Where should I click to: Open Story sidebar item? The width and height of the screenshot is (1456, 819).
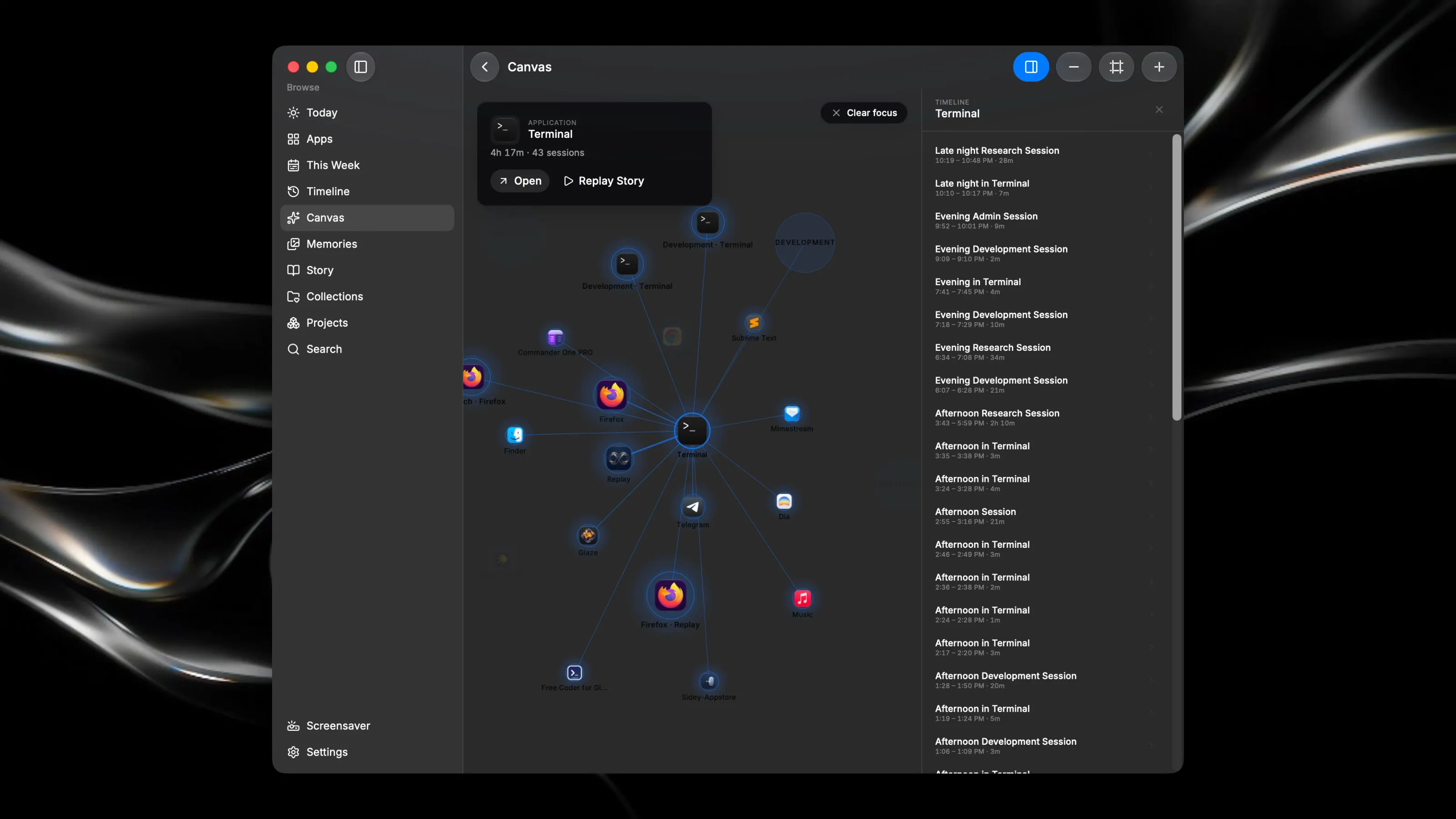click(x=367, y=270)
